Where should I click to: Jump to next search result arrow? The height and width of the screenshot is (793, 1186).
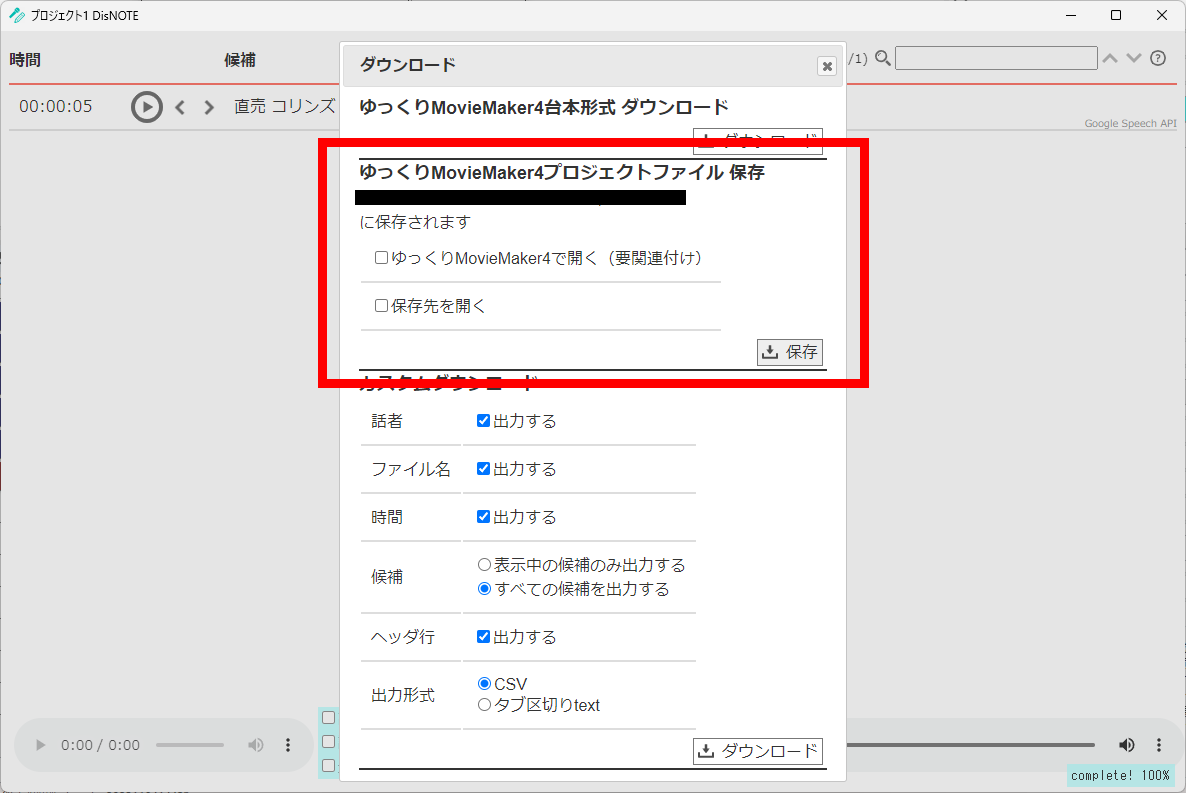point(1133,58)
